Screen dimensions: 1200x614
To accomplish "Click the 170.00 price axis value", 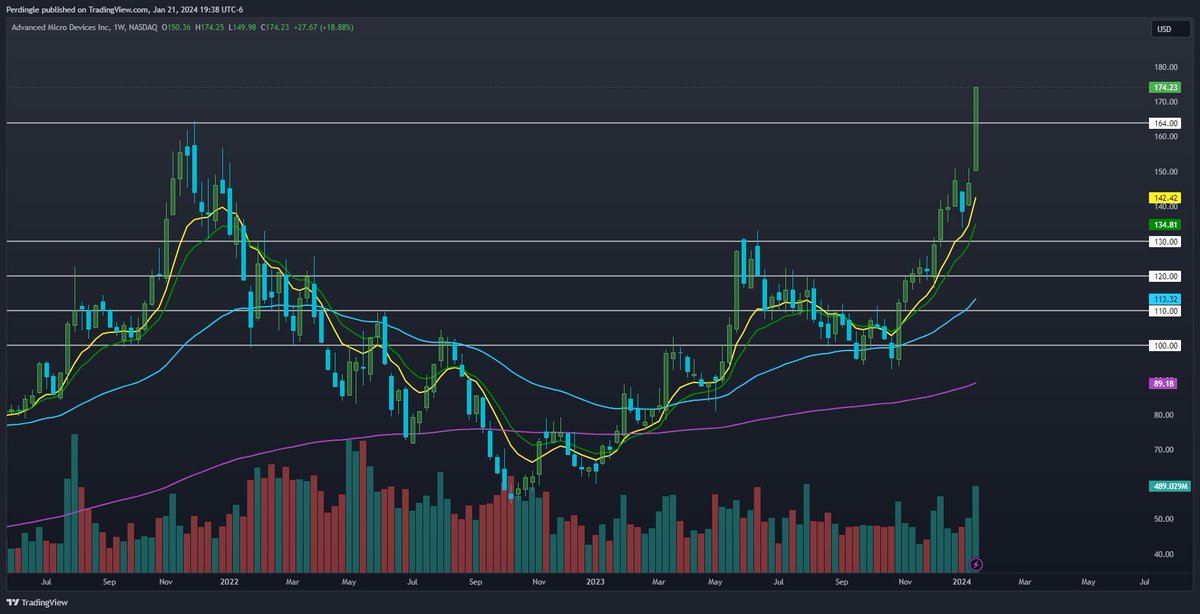I will 1165,102.
